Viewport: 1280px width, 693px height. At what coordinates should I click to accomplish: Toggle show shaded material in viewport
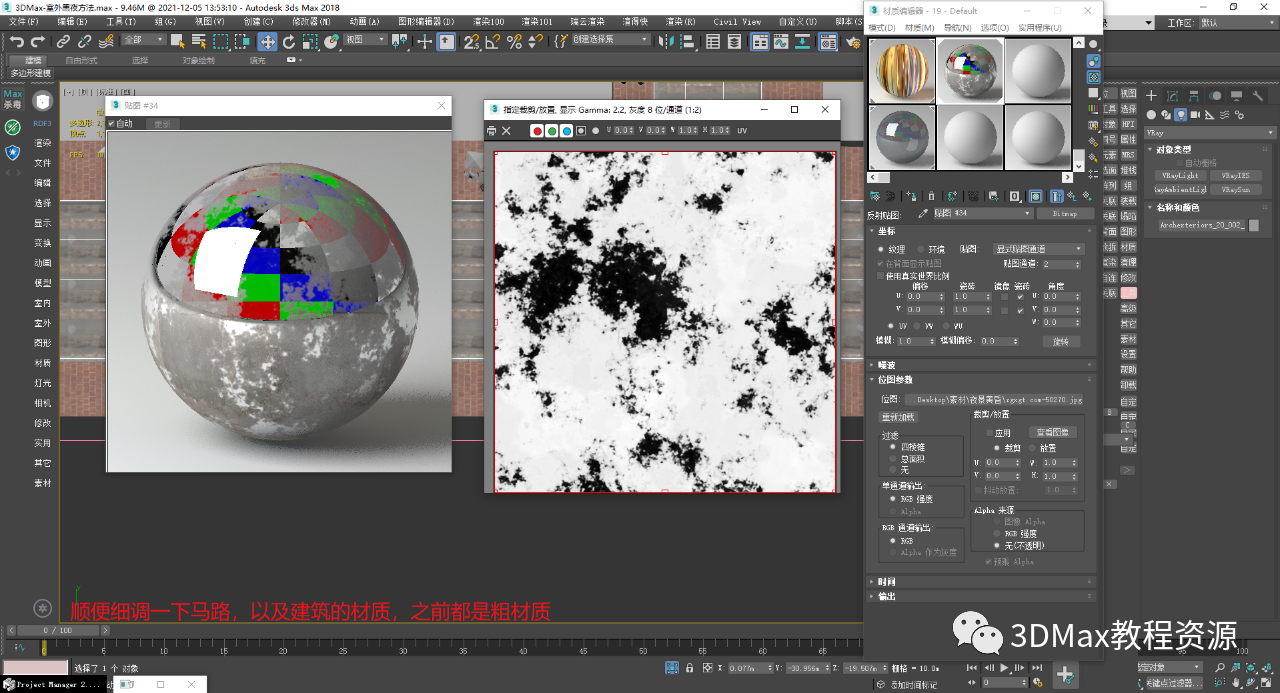pyautogui.click(x=1035, y=195)
